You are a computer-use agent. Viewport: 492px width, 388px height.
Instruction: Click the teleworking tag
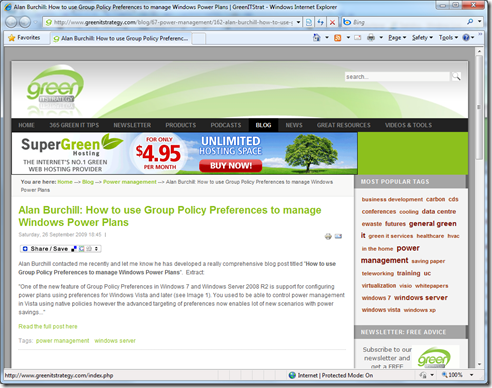[x=378, y=273]
